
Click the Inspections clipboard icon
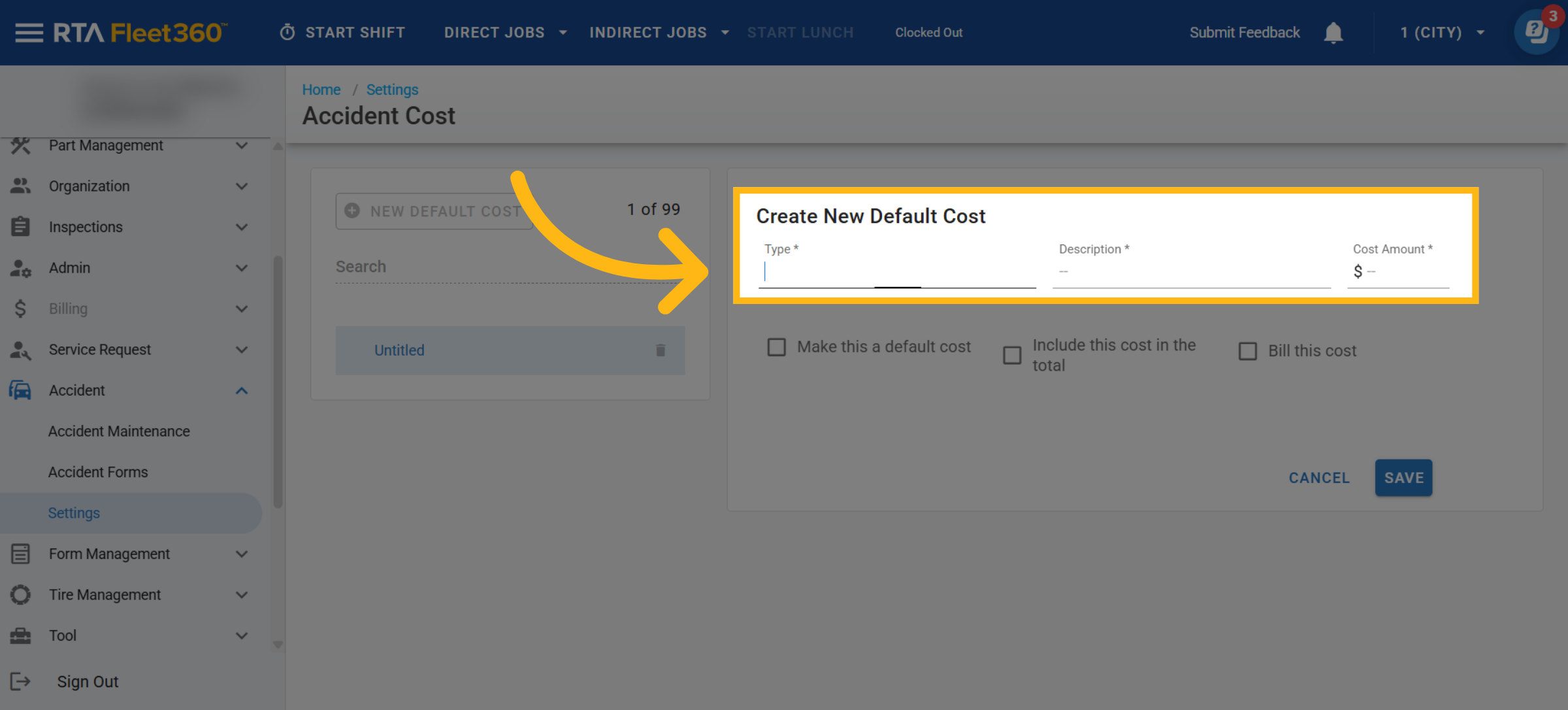pyautogui.click(x=20, y=227)
